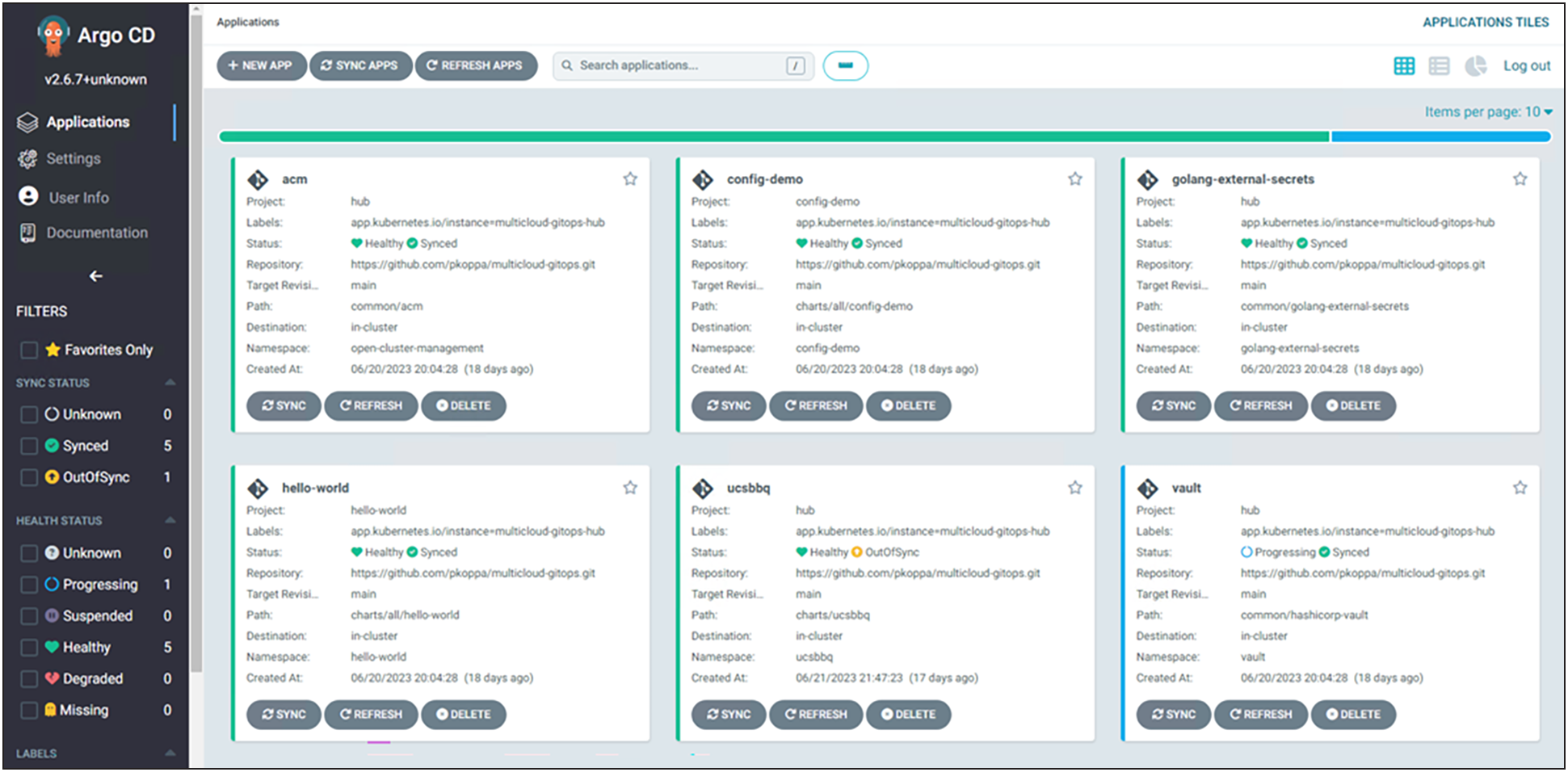Click the blue progressing segment of status bar
The height and width of the screenshot is (772, 1568).
pos(1441,136)
